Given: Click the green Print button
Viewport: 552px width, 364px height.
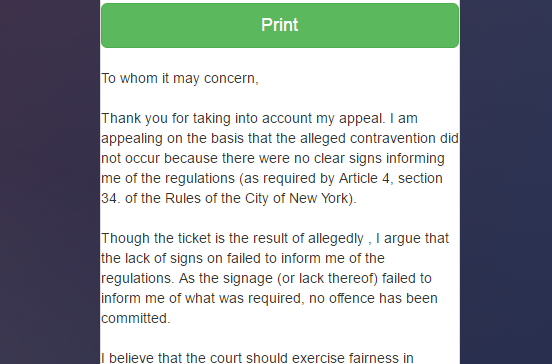Looking at the screenshot, I should (x=280, y=25).
